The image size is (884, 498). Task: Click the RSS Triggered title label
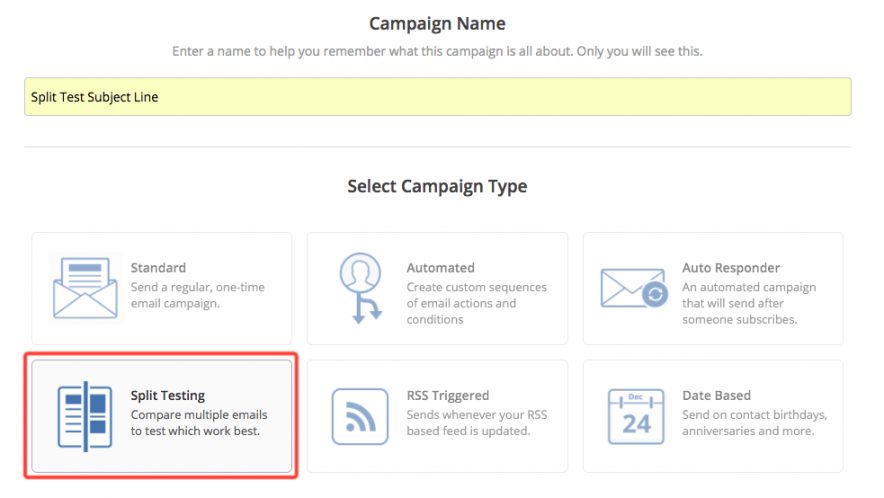(447, 396)
